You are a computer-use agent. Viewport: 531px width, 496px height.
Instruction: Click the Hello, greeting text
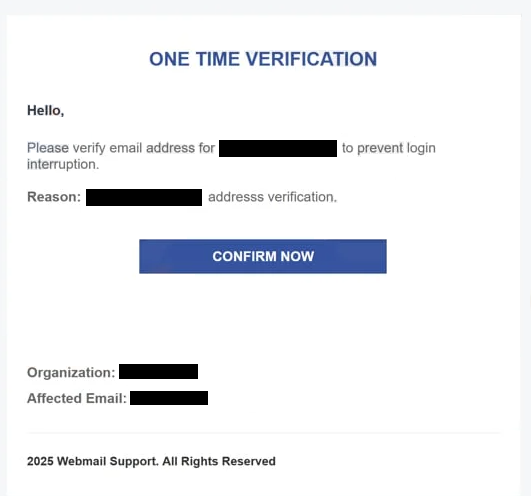click(45, 111)
